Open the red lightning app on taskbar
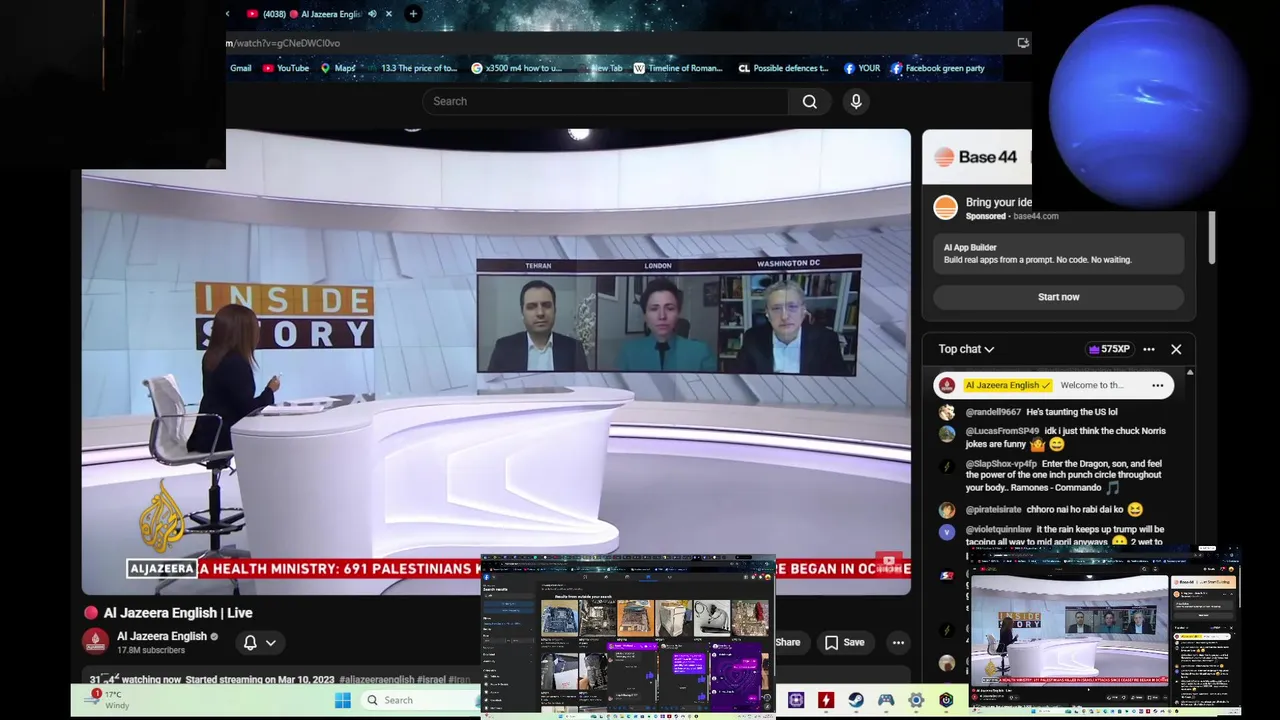This screenshot has height=720, width=1280. coord(826,700)
